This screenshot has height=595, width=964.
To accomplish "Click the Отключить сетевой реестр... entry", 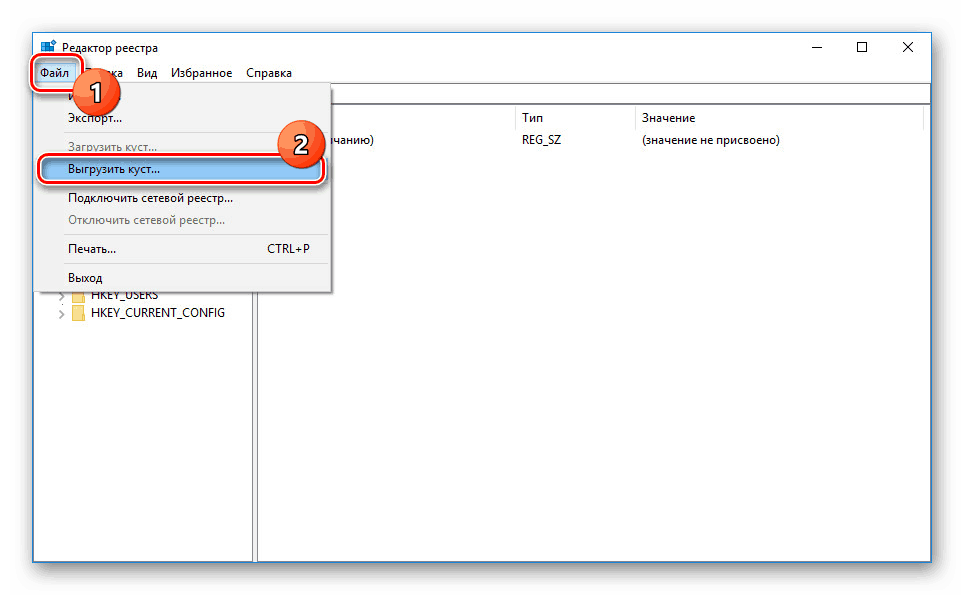I will [184, 220].
